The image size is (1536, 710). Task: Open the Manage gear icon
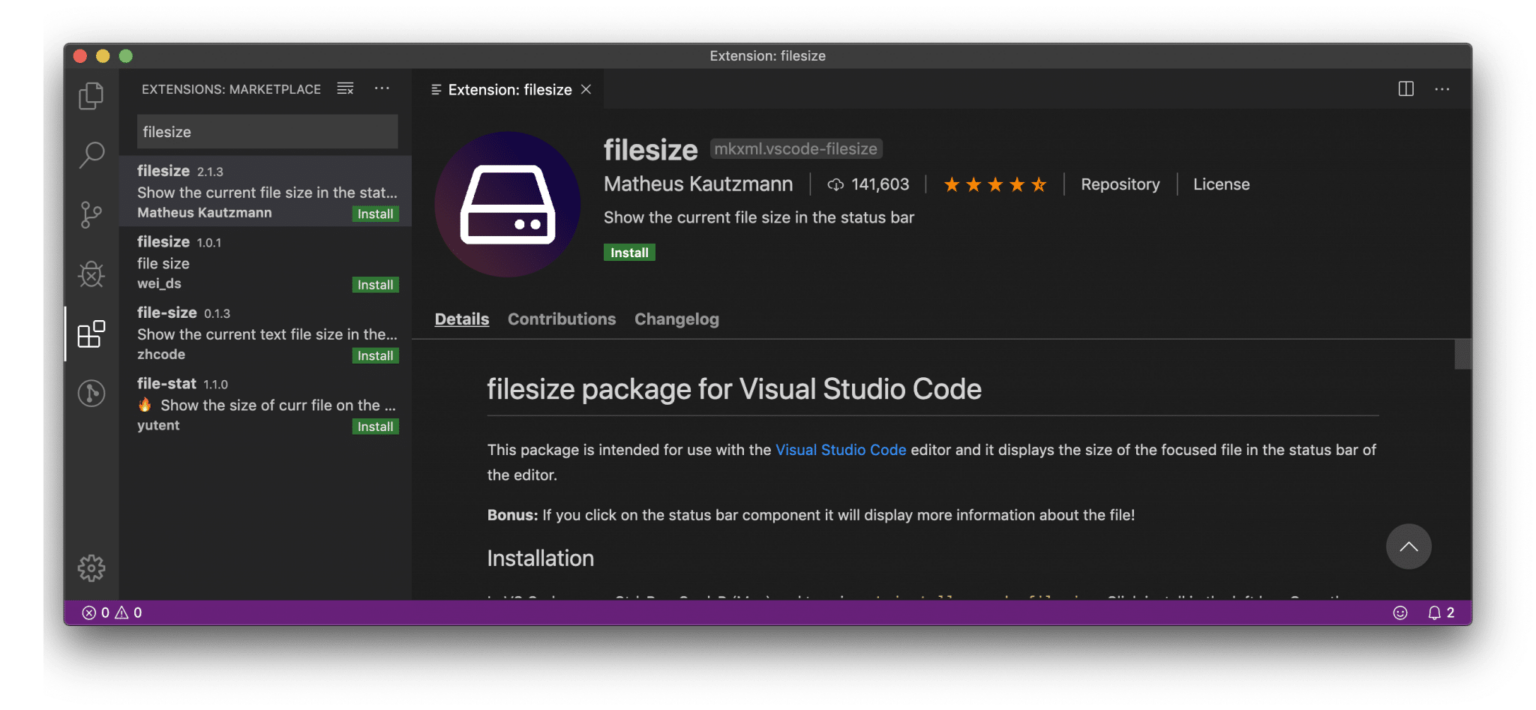coord(91,567)
